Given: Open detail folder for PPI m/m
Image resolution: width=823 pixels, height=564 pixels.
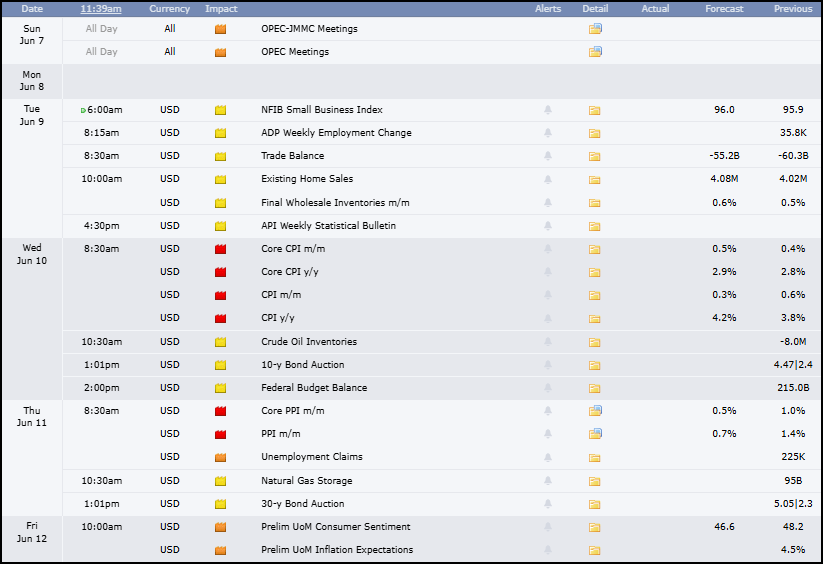Looking at the screenshot, I should (595, 434).
